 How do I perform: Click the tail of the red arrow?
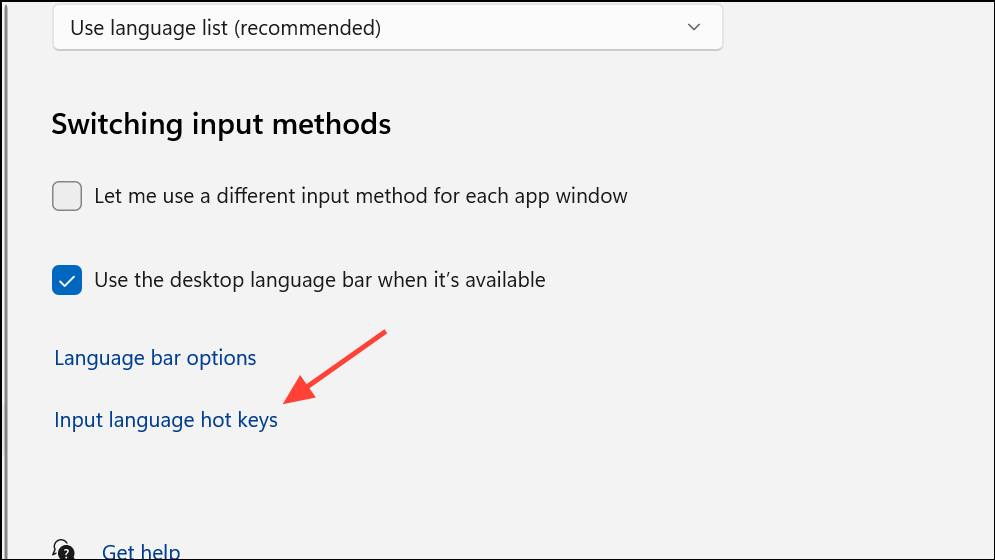(380, 334)
